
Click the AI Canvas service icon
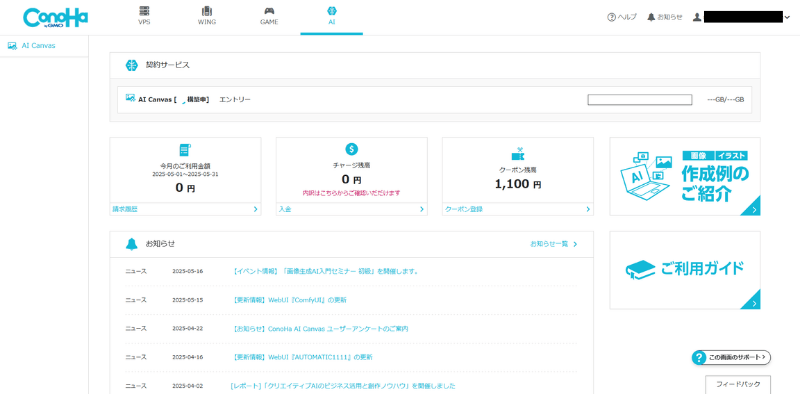(131, 98)
